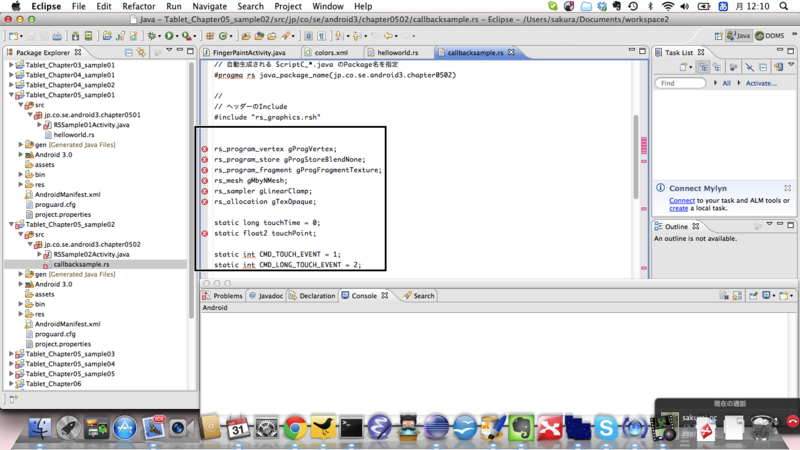Expand the Tablet_Chapter05_sample04 project
Viewport: 800px width, 450px height.
pos(11,364)
